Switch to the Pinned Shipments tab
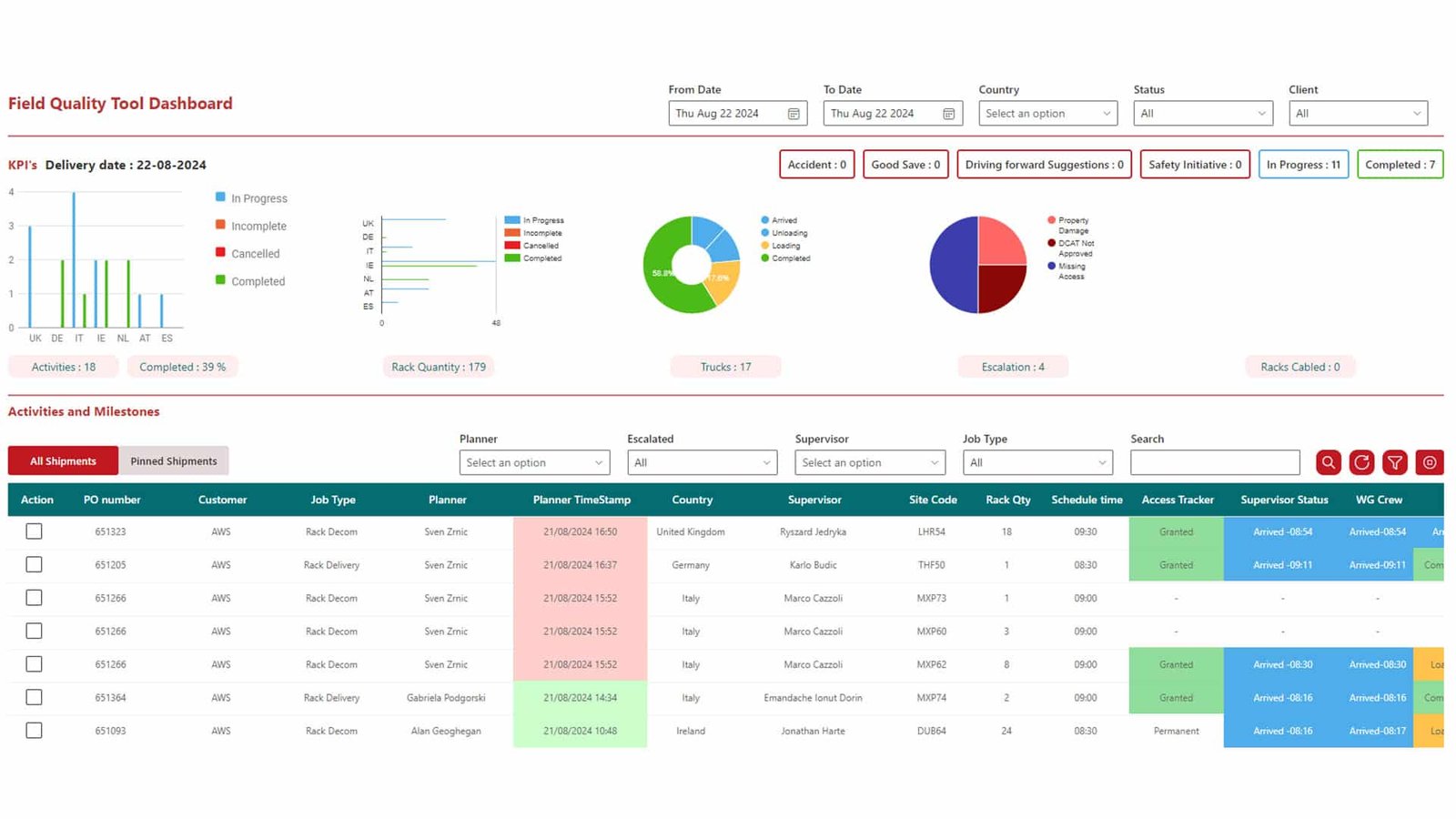This screenshot has width=1456, height=819. click(174, 460)
